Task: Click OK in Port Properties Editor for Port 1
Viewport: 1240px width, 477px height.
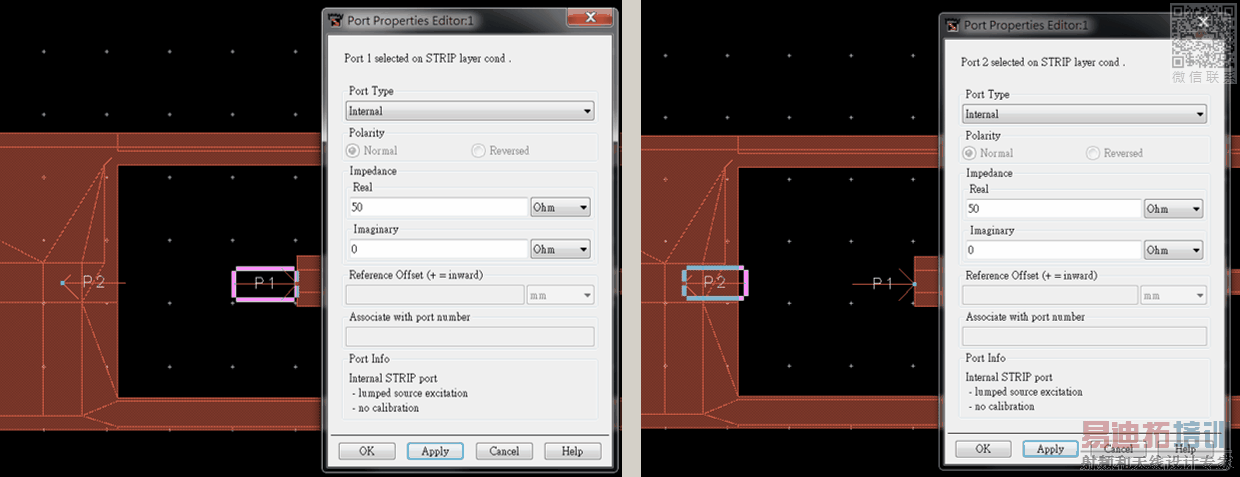Action: point(367,451)
